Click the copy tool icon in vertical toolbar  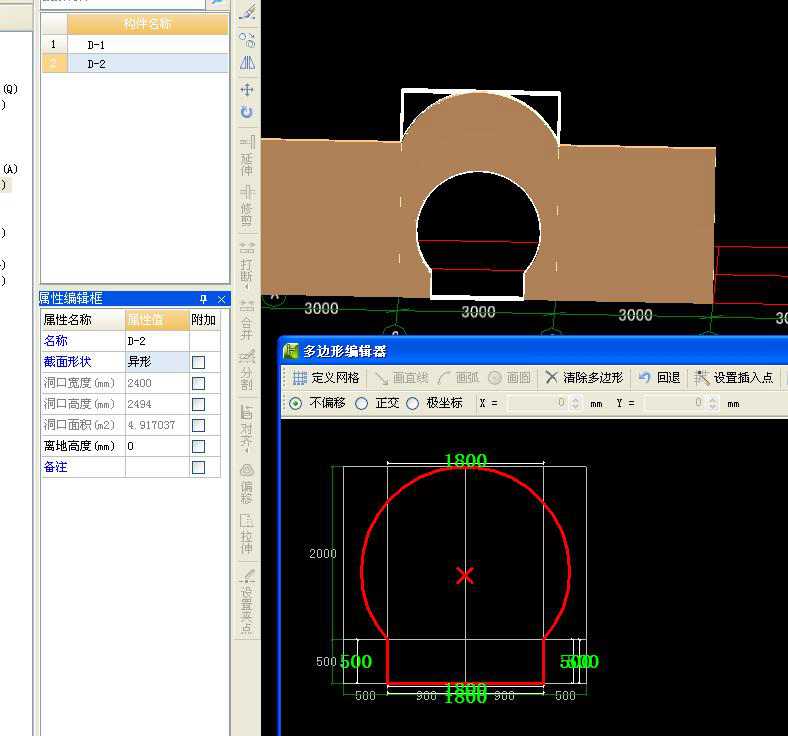point(247,40)
